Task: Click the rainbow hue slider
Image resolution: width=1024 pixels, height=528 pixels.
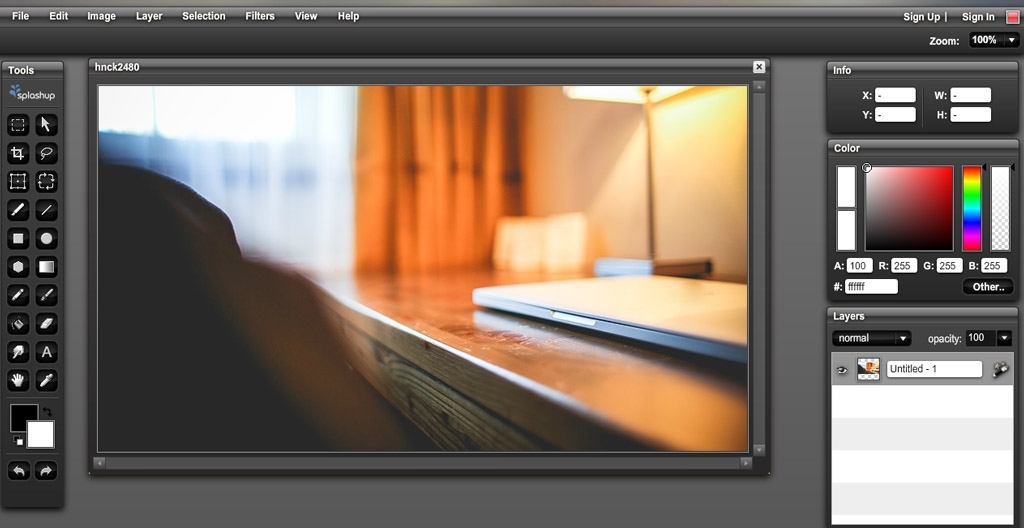Action: (x=972, y=208)
